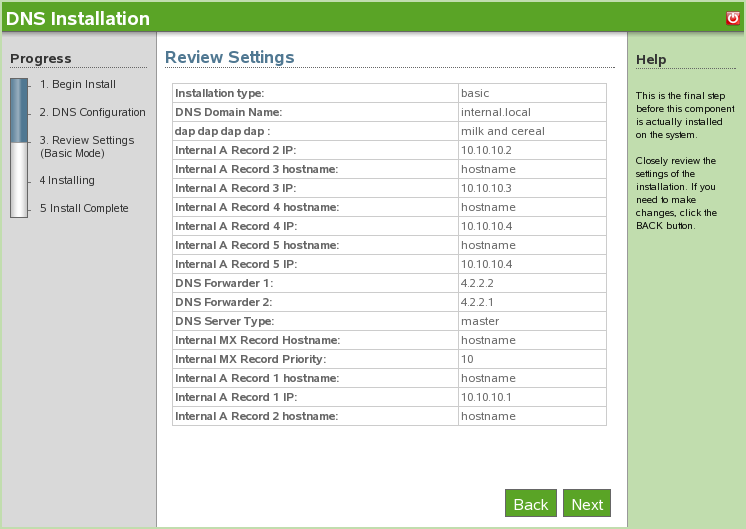
Task: Click Internal MX Record Priority label
Action: 250,360
